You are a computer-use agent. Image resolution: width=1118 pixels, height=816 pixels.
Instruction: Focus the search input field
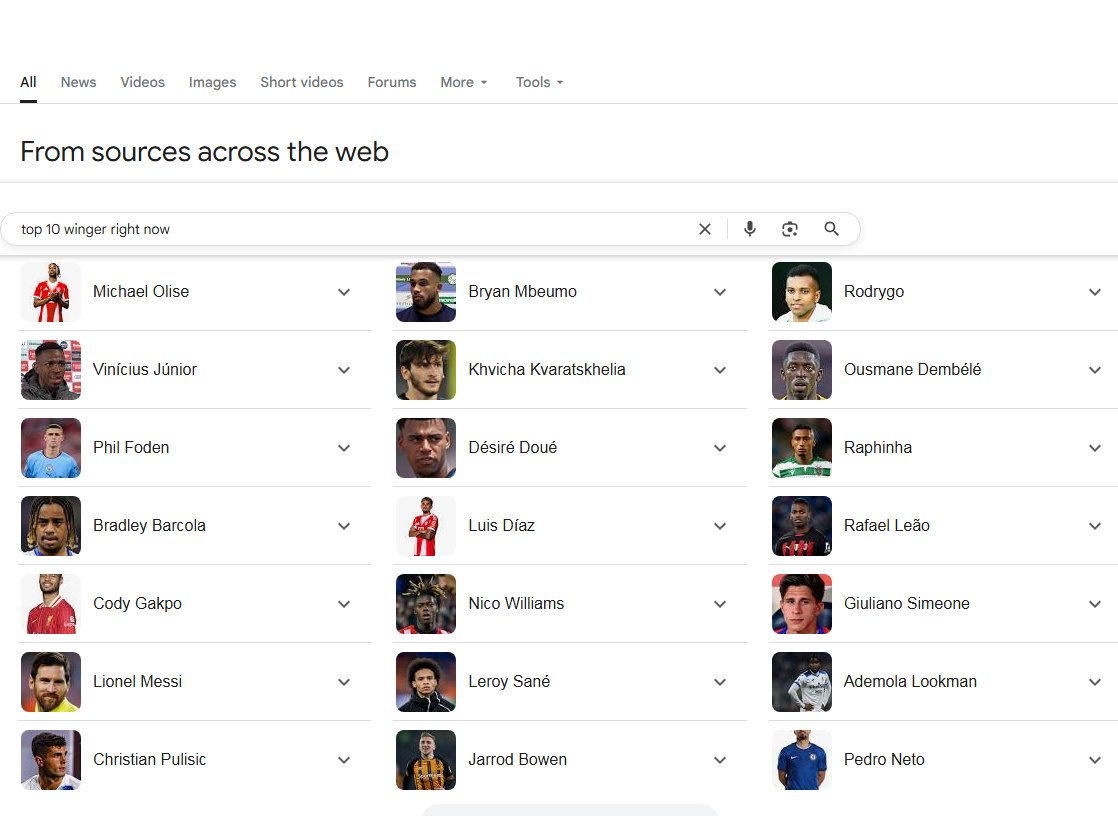coord(350,229)
